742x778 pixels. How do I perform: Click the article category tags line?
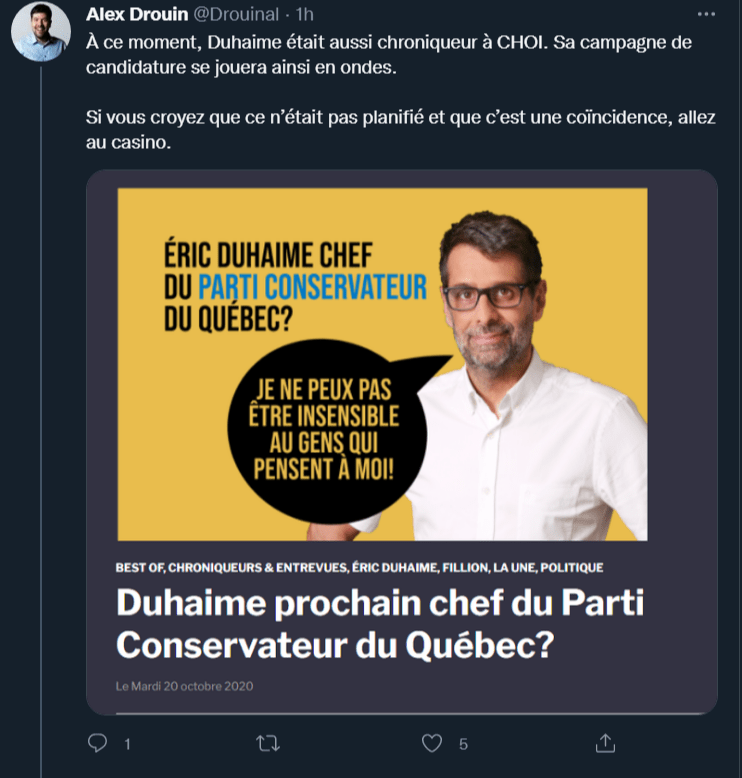click(x=359, y=568)
